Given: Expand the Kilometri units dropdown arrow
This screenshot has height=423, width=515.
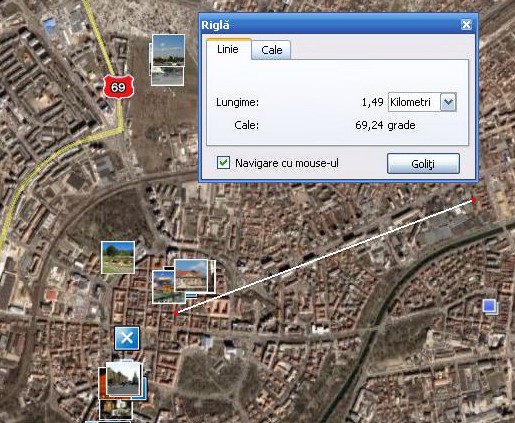Looking at the screenshot, I should click(x=448, y=102).
